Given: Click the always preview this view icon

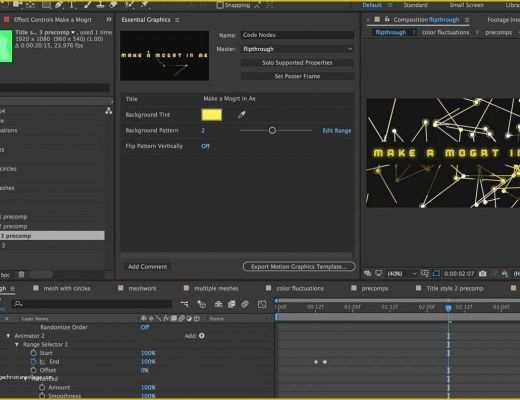Looking at the screenshot, I should click(x=368, y=274).
